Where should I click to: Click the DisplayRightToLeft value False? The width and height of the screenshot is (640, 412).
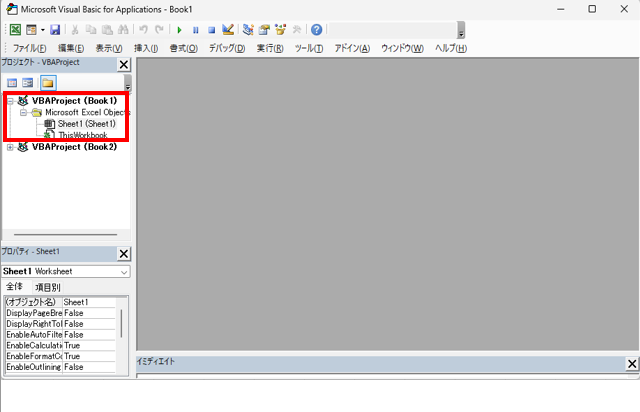(89, 324)
